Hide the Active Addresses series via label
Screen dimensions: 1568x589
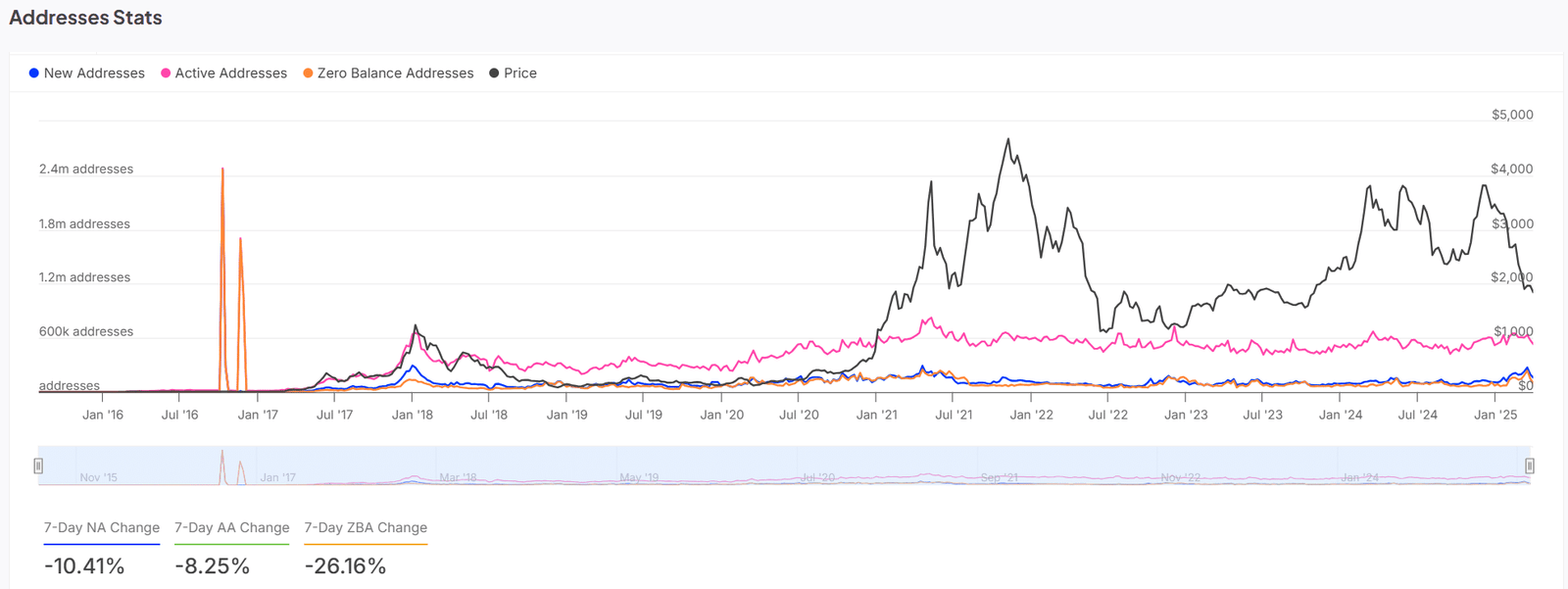(x=231, y=74)
